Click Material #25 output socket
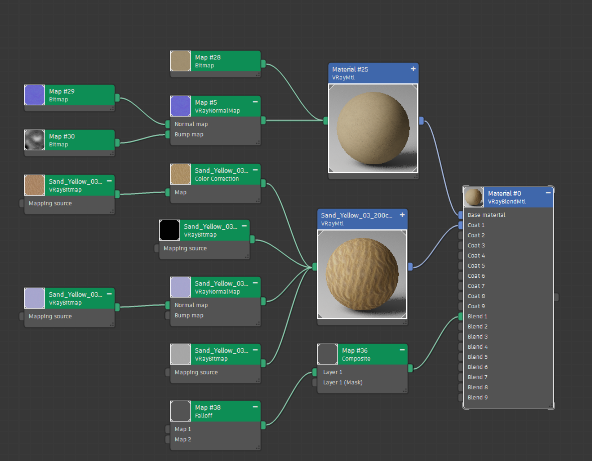The height and width of the screenshot is (461, 592). point(421,121)
